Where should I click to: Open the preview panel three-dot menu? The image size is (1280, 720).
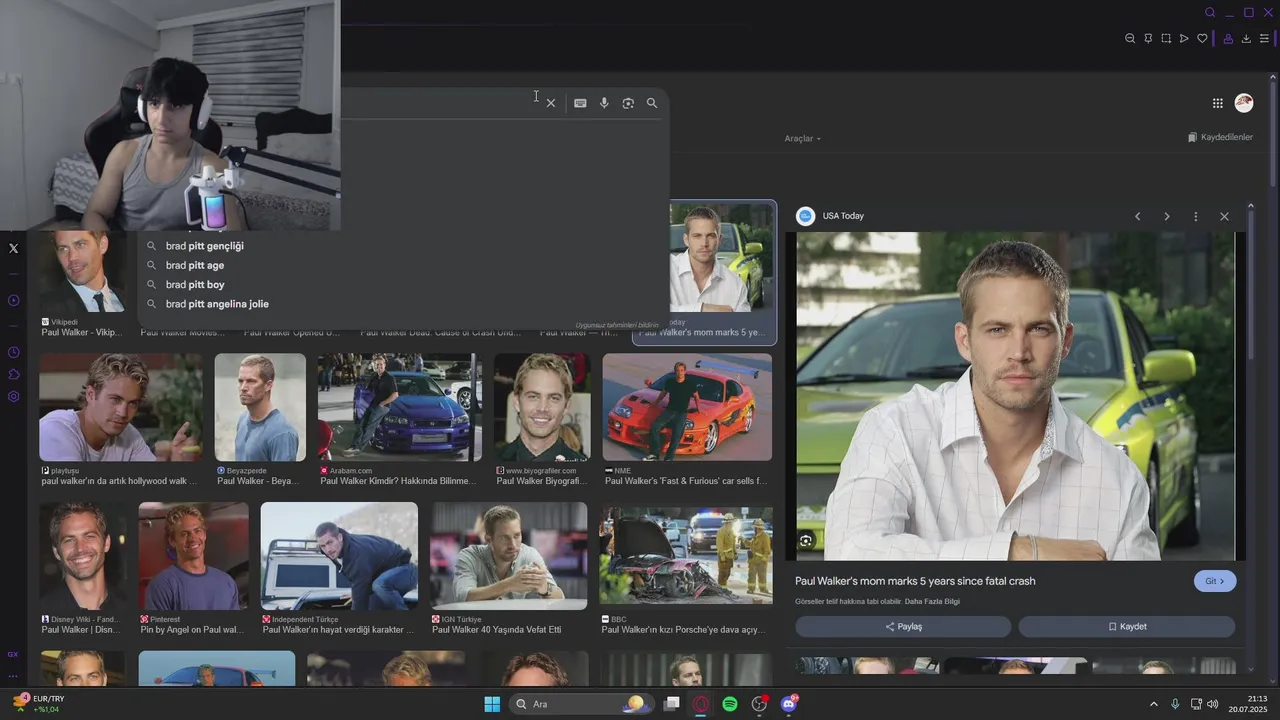pos(1195,216)
